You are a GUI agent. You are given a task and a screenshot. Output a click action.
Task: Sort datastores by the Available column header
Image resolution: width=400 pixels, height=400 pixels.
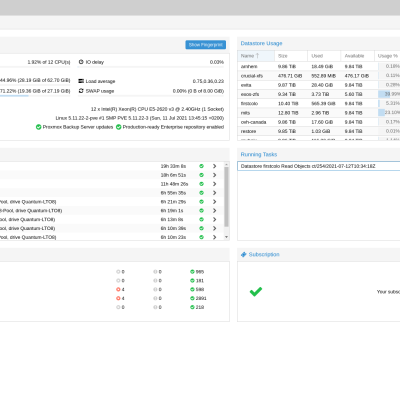357,56
